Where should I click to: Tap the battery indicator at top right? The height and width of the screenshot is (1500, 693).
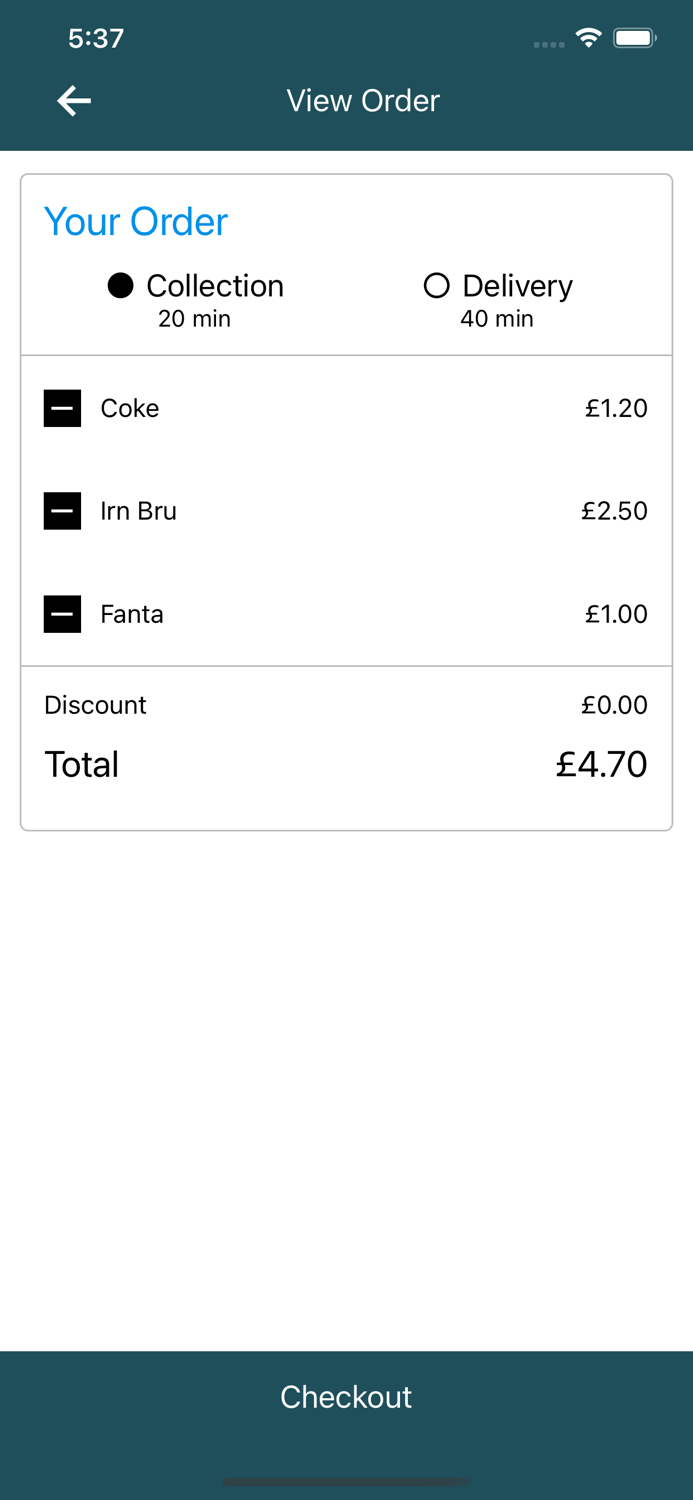634,37
